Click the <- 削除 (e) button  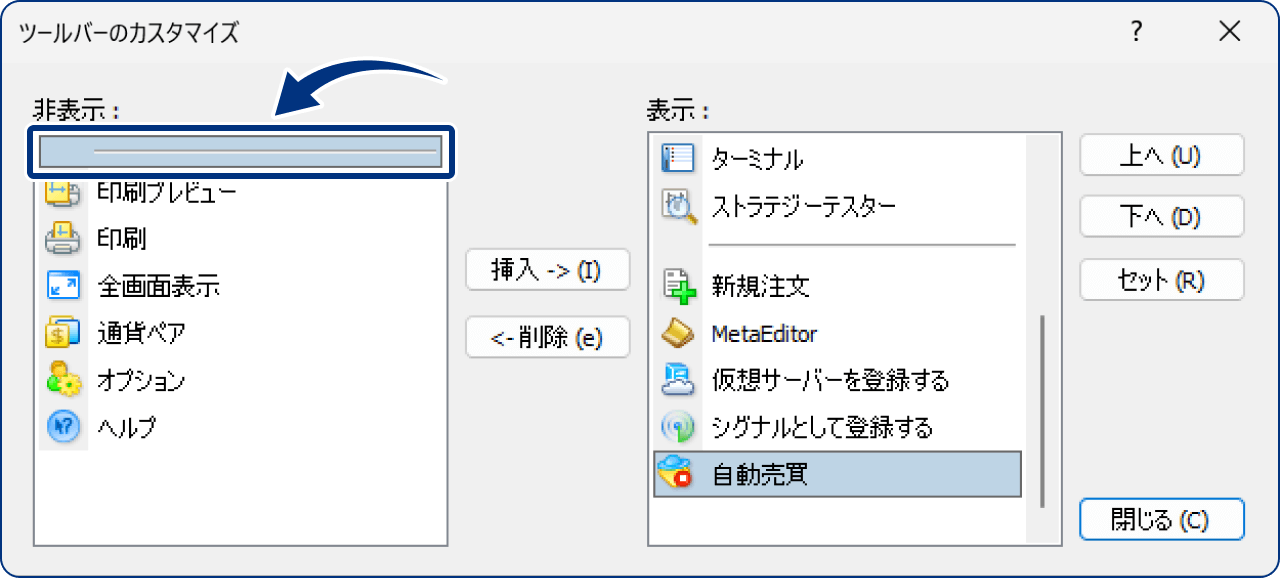(547, 337)
